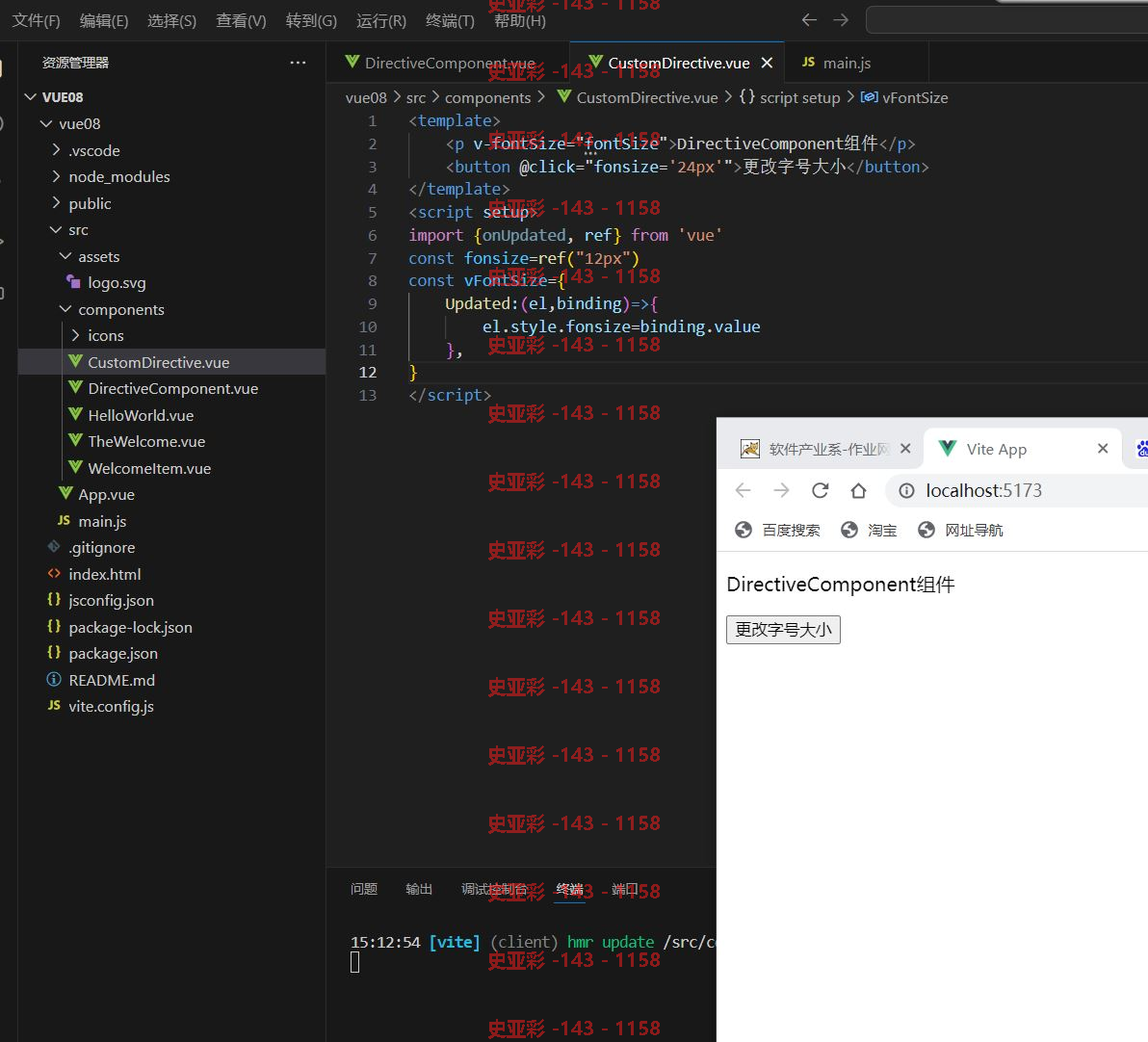Click the browser home button
The height and width of the screenshot is (1042, 1148).
coord(858,490)
